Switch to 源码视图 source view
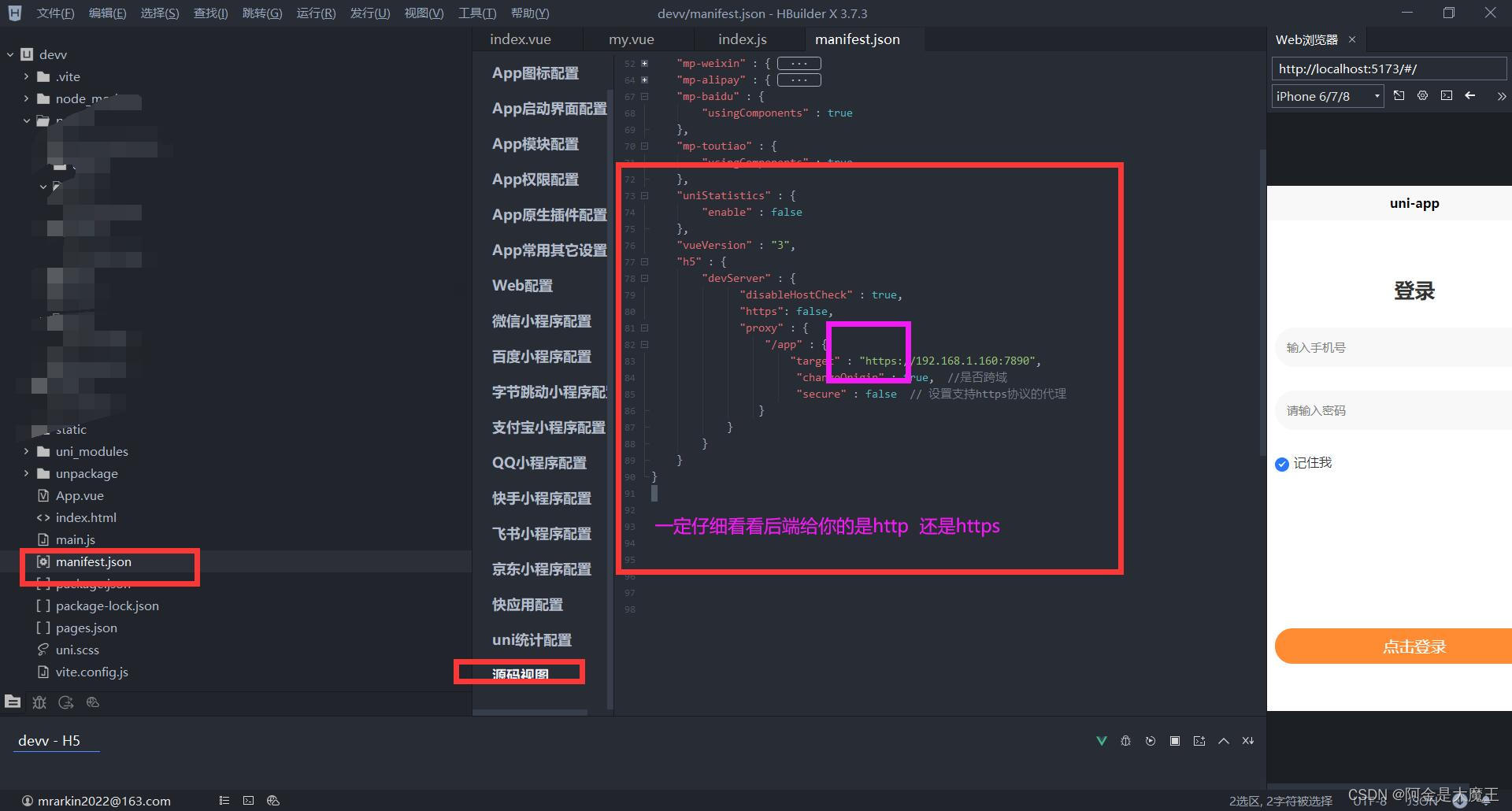 pyautogui.click(x=520, y=674)
